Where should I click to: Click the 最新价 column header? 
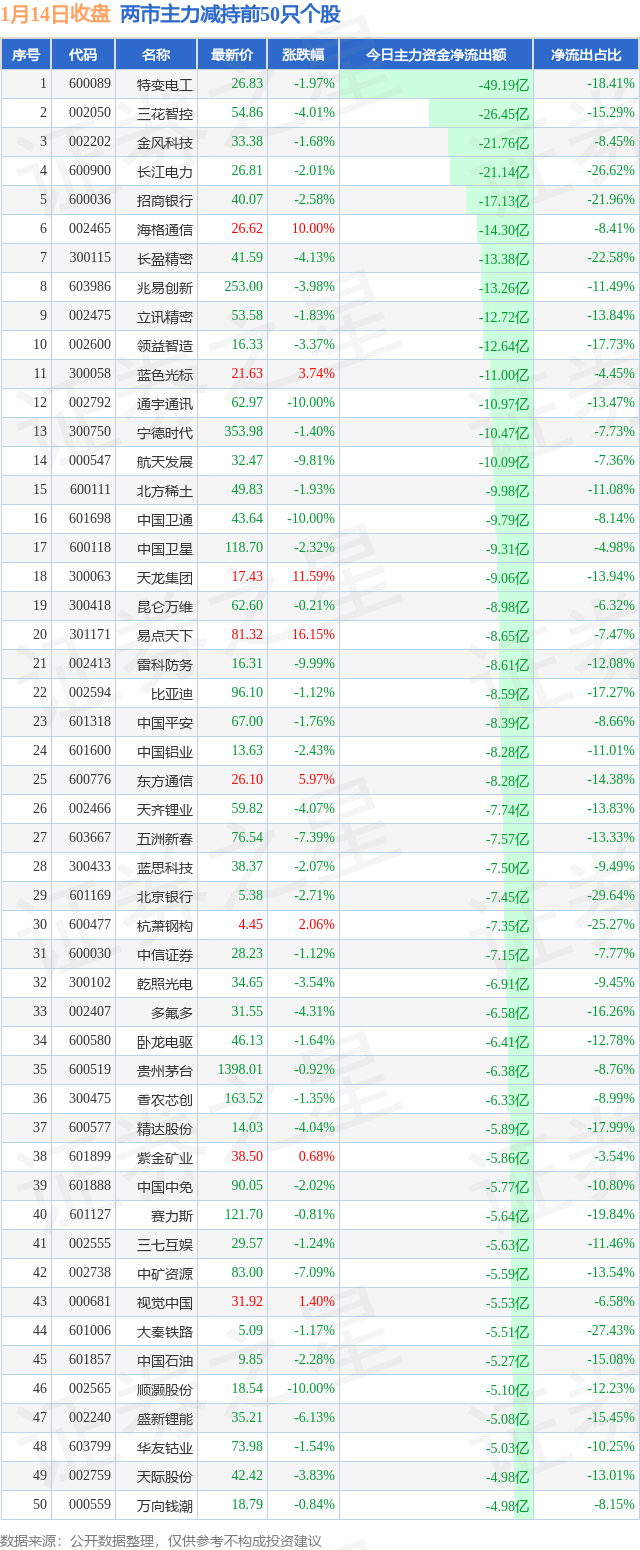pyautogui.click(x=232, y=55)
